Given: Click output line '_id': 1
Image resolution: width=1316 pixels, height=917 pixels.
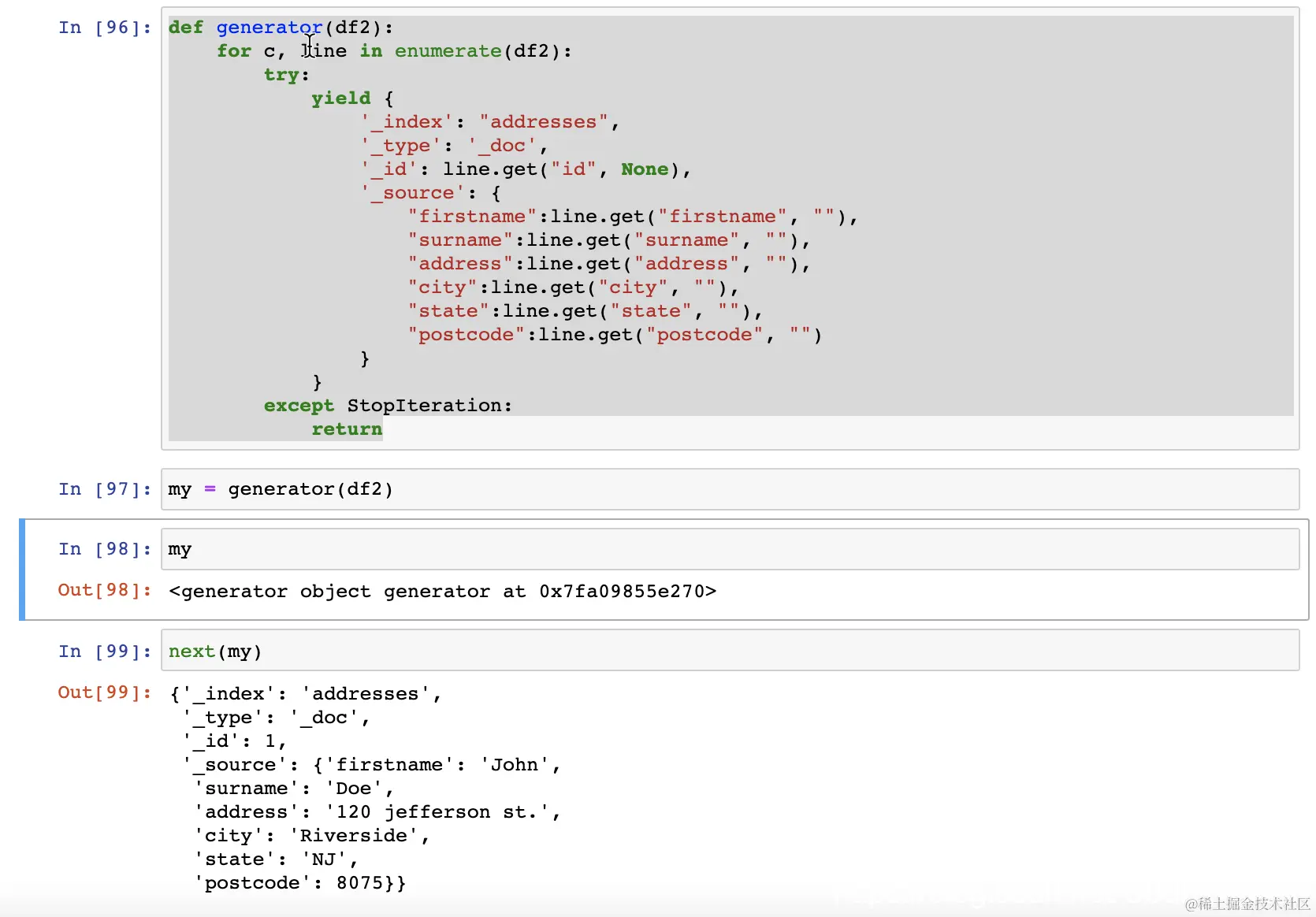Looking at the screenshot, I should pyautogui.click(x=235, y=741).
